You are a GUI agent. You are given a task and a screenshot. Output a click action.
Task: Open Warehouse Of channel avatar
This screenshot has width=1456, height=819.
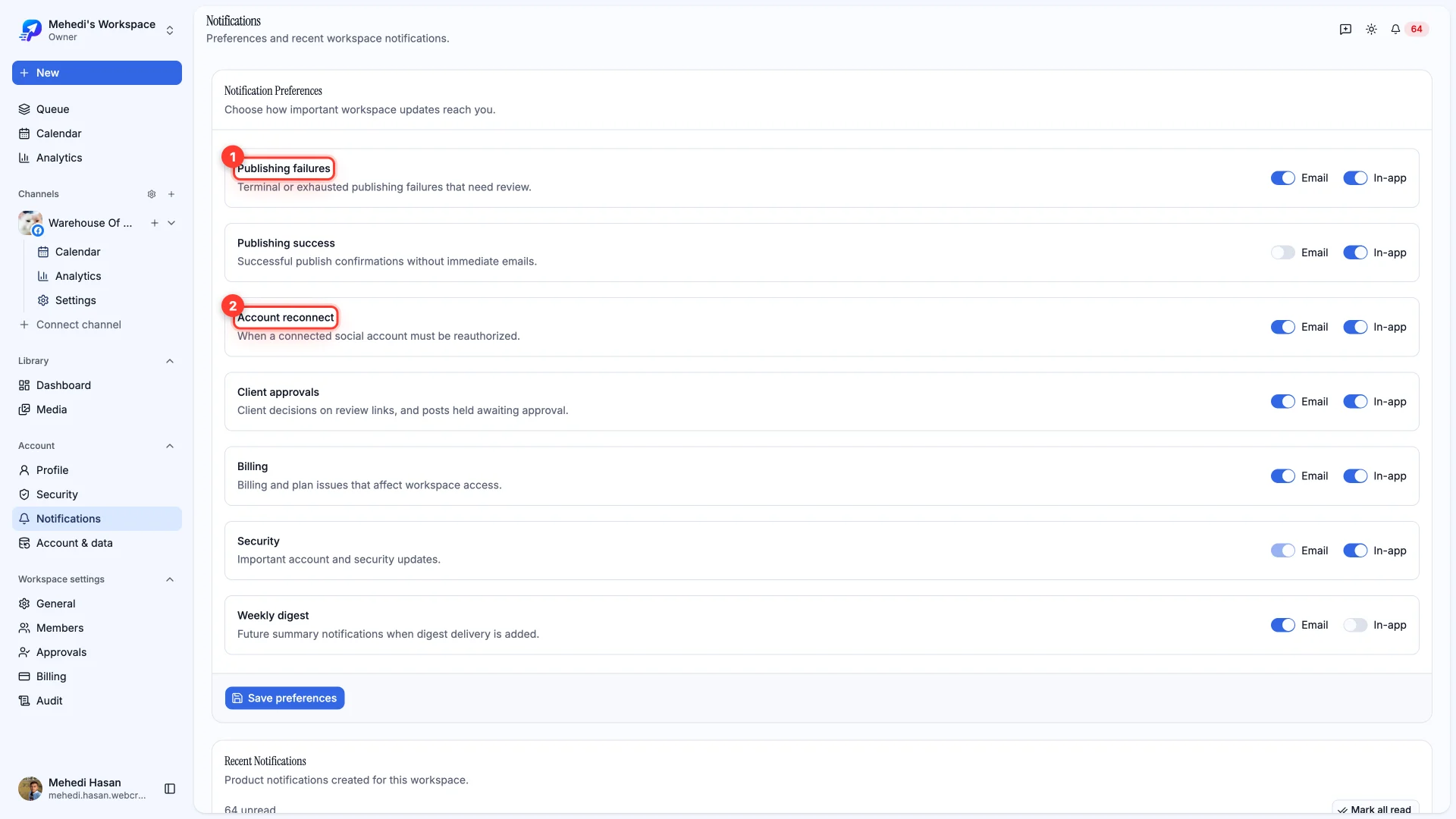tap(30, 223)
